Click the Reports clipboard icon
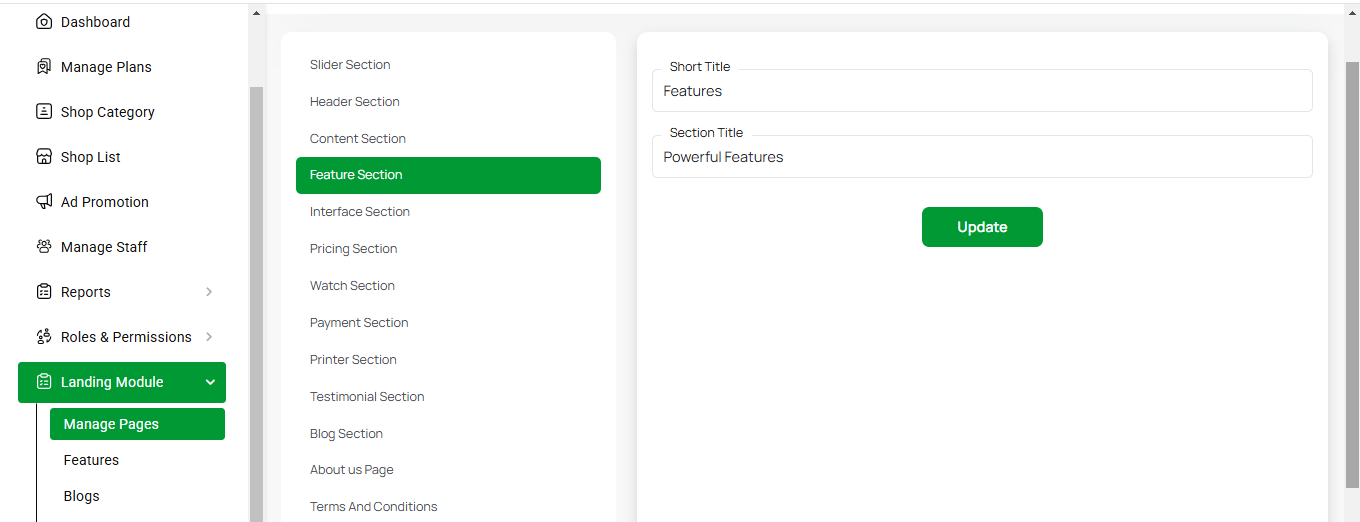This screenshot has height=522, width=1360. click(x=44, y=292)
